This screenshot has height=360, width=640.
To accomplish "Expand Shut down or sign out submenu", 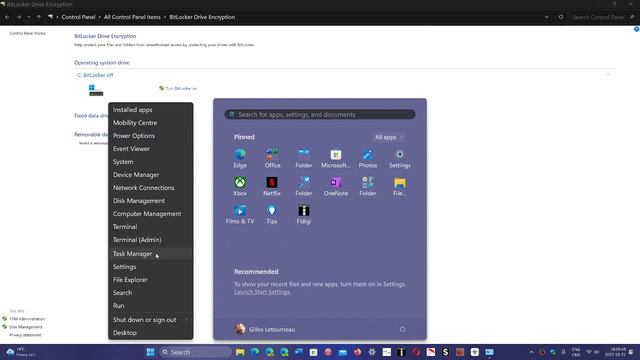I will (151, 320).
